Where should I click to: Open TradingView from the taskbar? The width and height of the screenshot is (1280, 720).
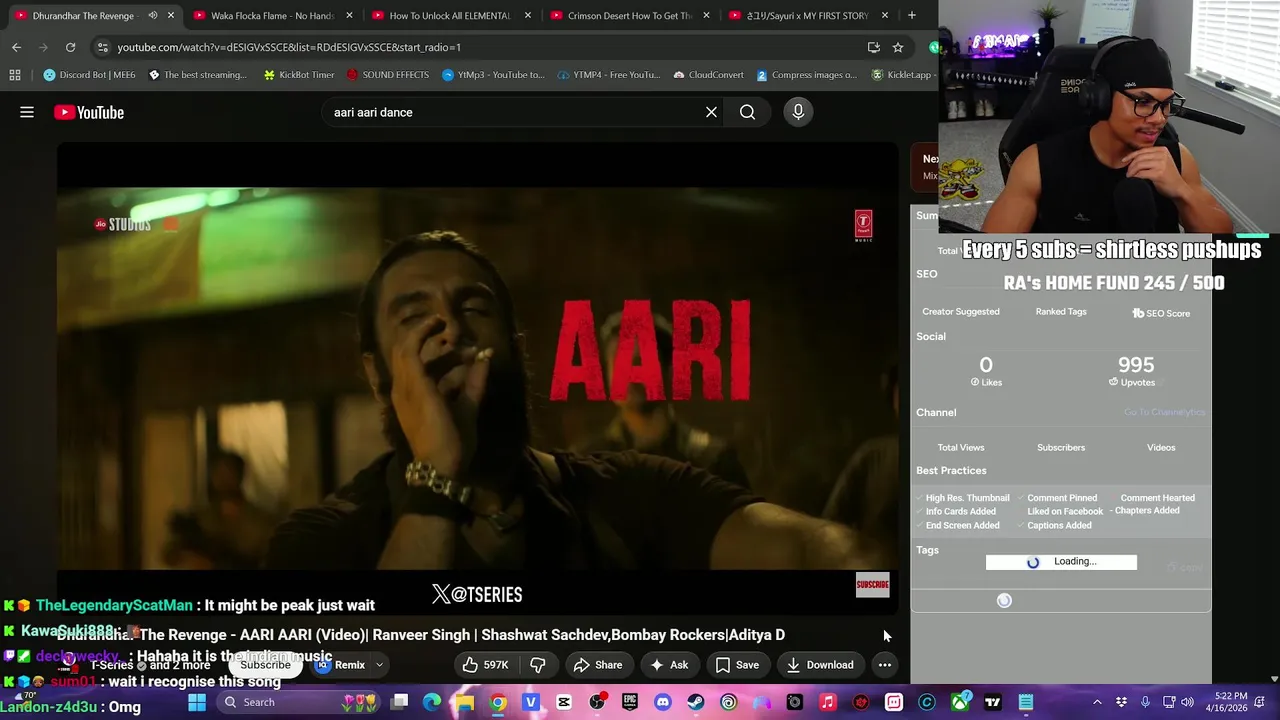[x=993, y=702]
